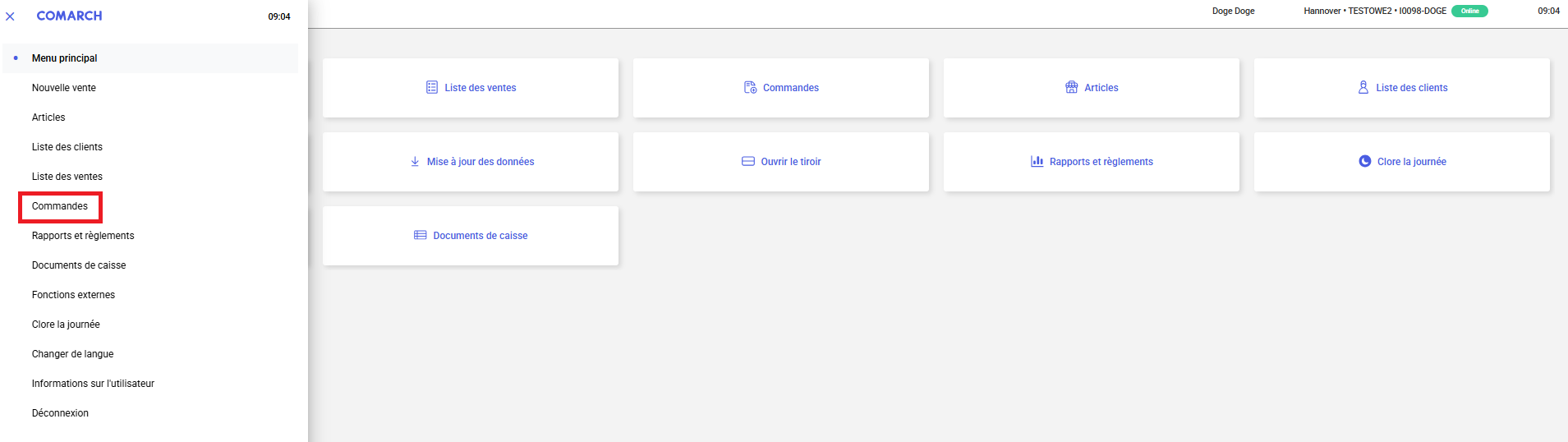
Task: Click the Articles tile shop icon
Action: click(x=1072, y=87)
